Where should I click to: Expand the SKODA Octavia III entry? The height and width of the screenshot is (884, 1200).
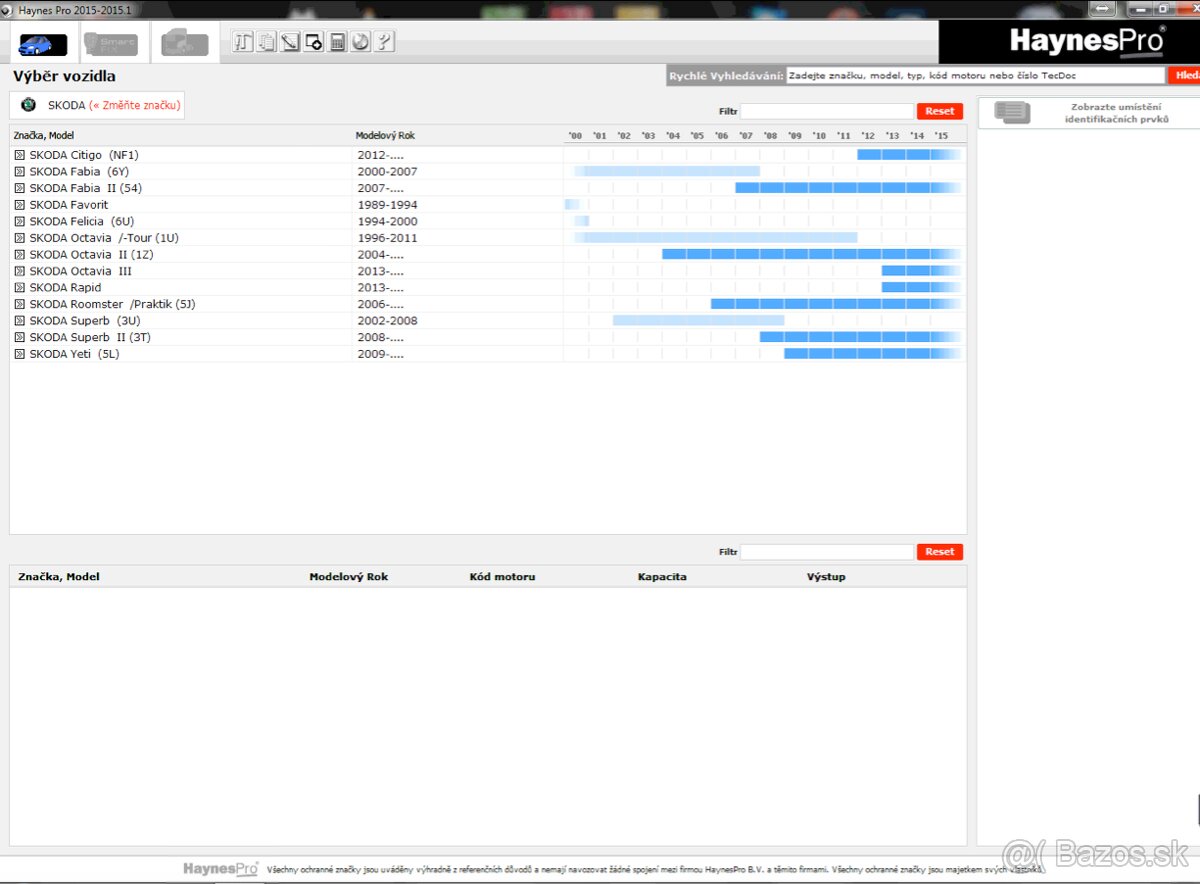click(x=19, y=271)
